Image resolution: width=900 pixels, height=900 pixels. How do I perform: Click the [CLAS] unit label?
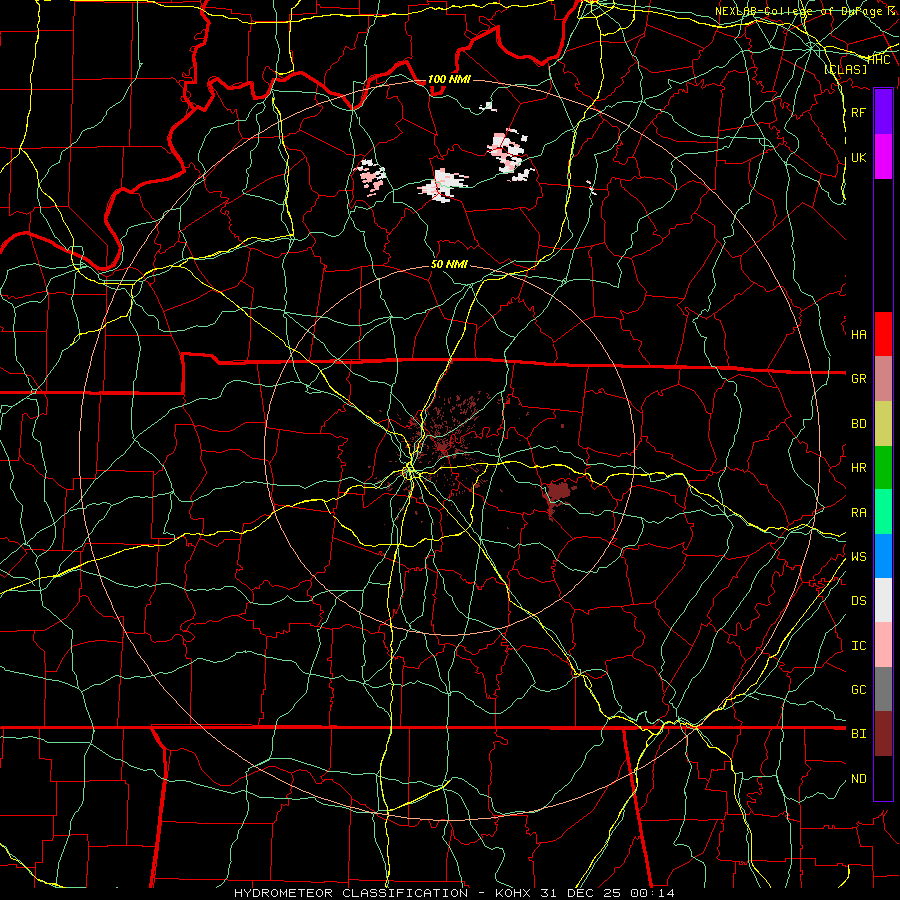845,69
